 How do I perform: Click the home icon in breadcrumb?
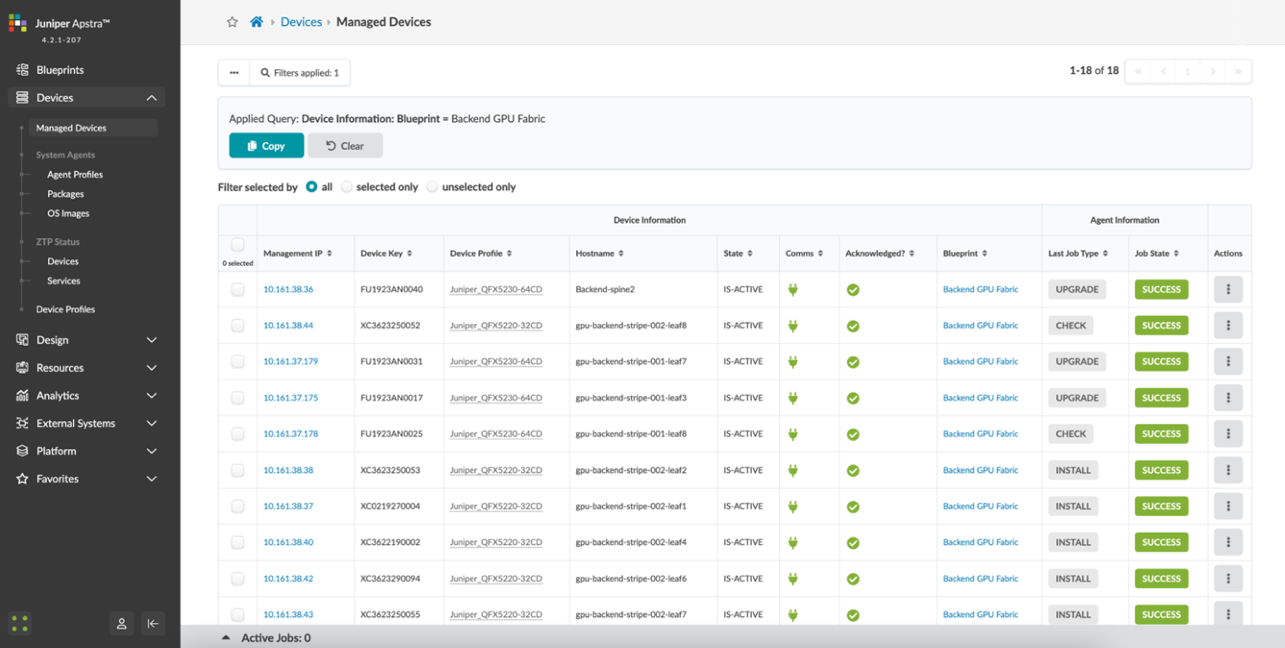pyautogui.click(x=256, y=22)
